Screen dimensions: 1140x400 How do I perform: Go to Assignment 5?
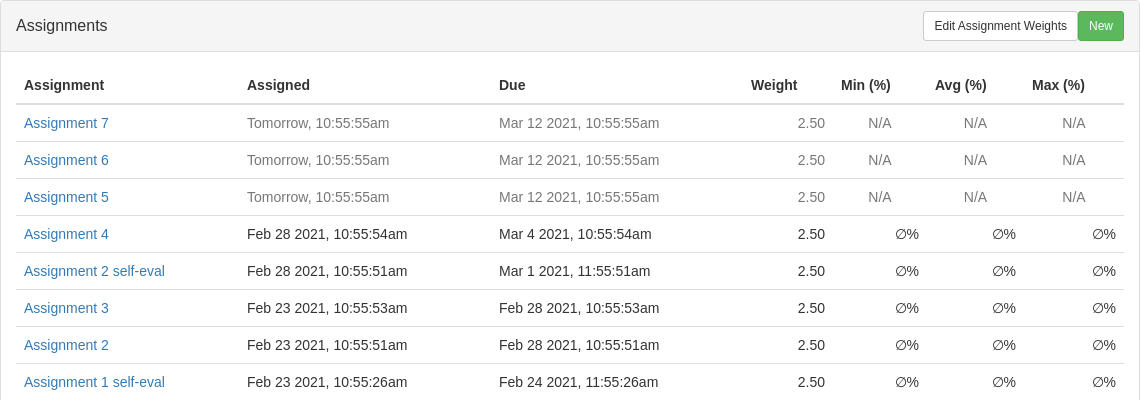pos(66,197)
